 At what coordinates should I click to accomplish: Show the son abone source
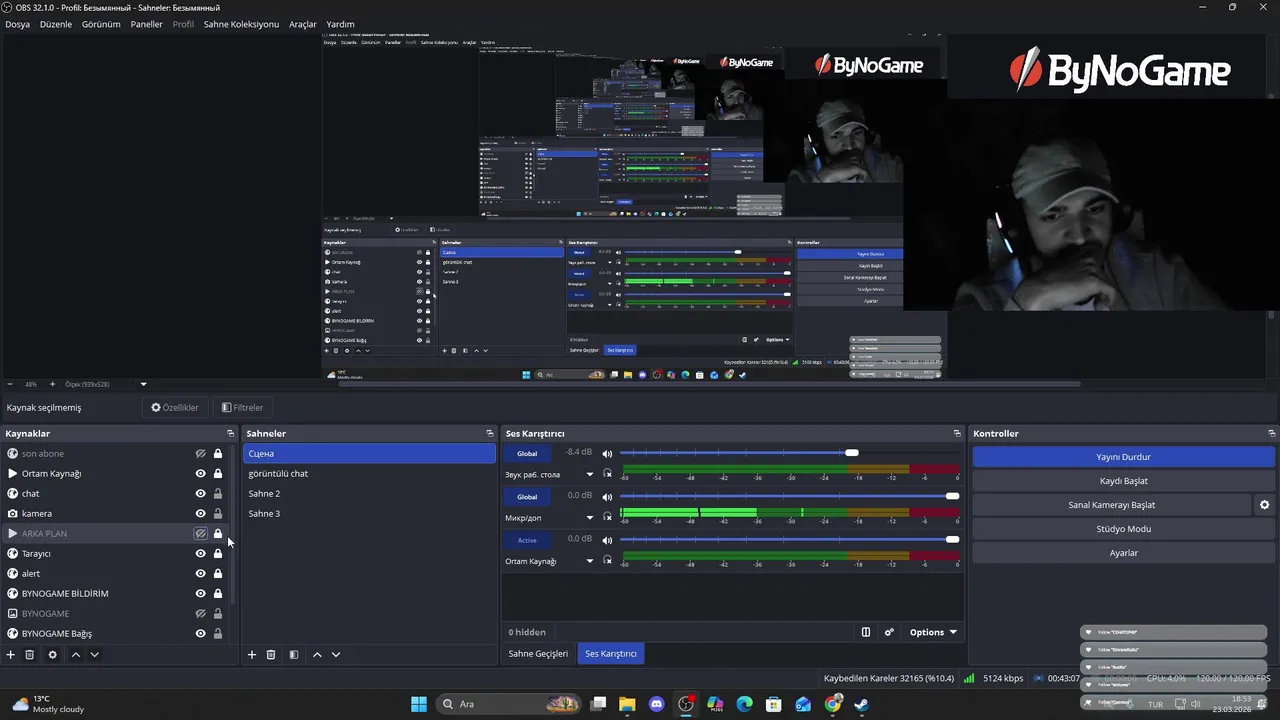coord(200,453)
